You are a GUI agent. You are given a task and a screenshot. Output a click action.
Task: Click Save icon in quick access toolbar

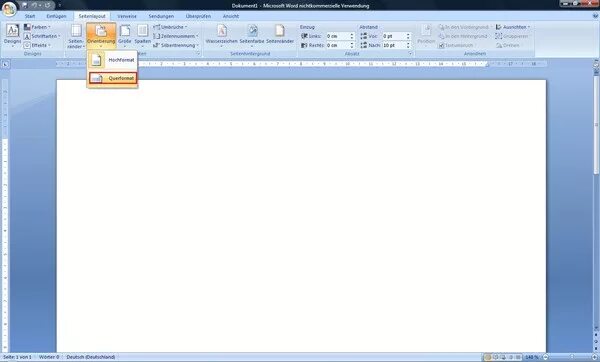pyautogui.click(x=25, y=5)
